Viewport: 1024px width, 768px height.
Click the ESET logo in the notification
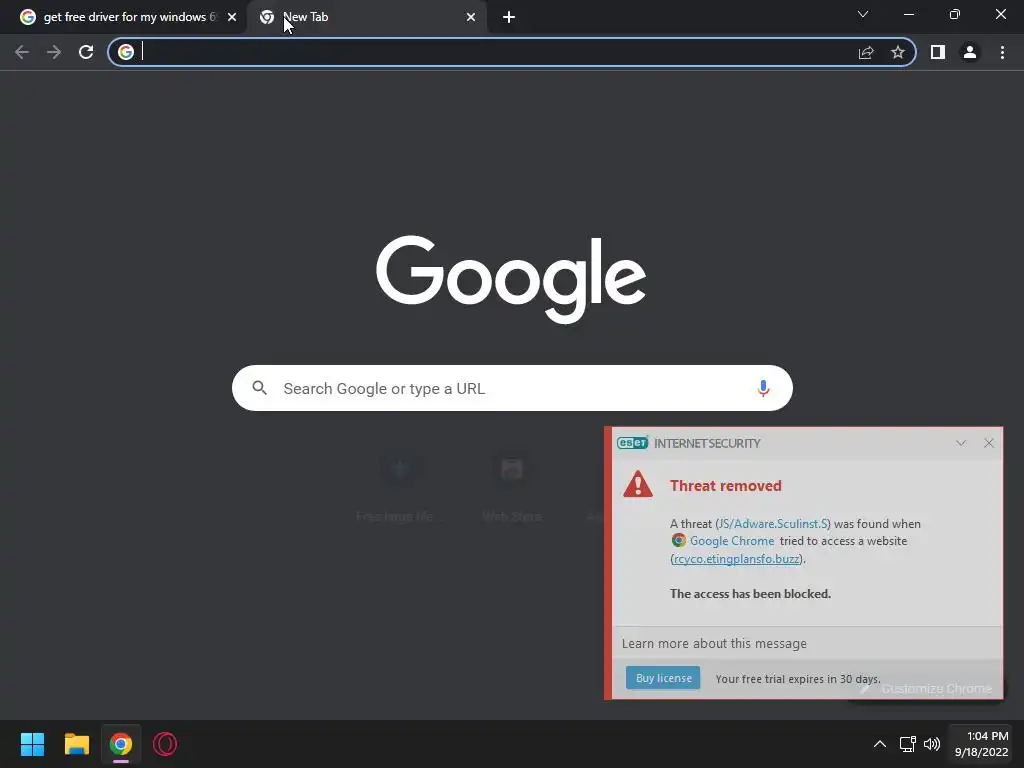pos(632,443)
